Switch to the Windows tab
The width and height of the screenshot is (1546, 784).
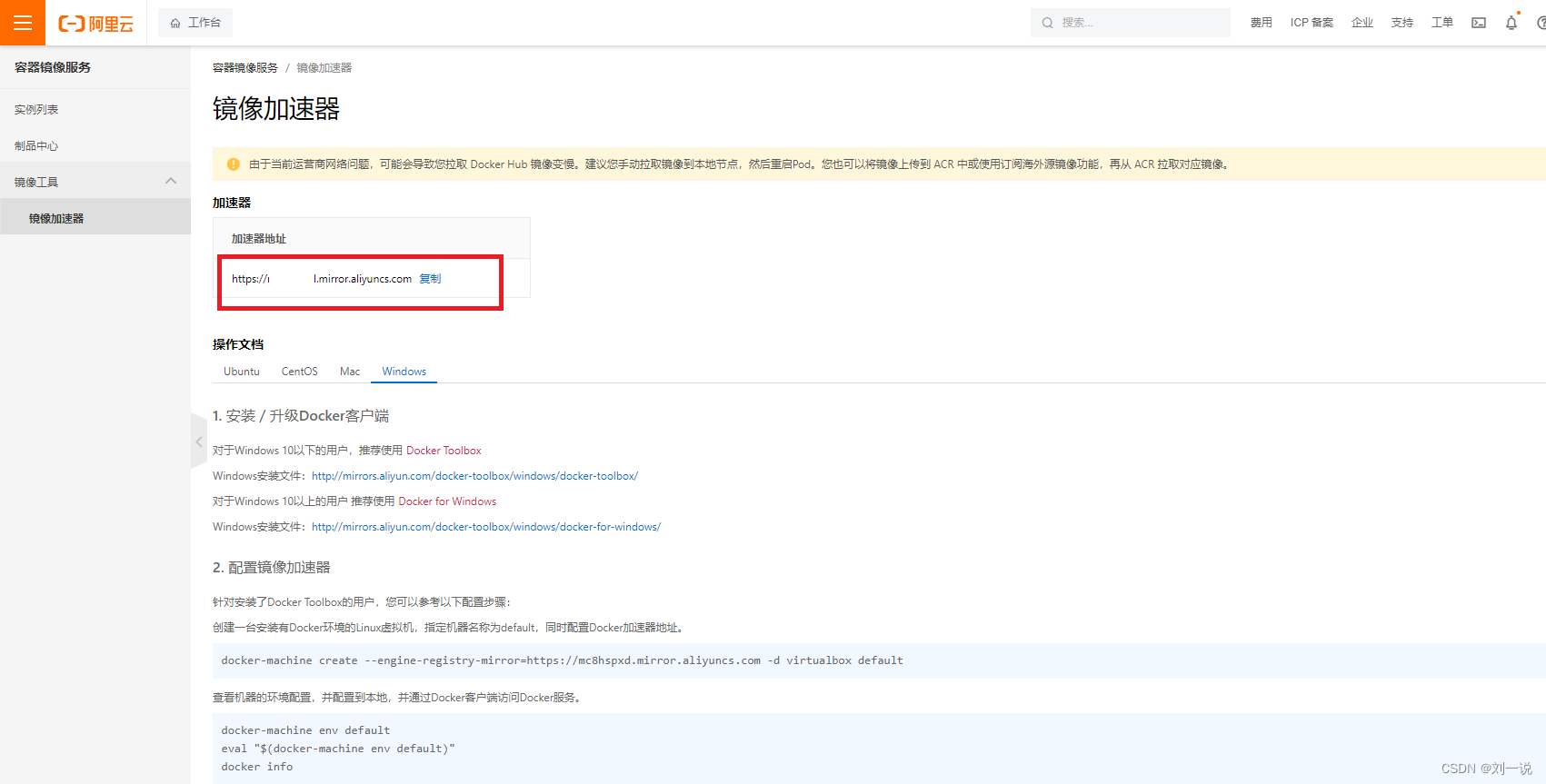(x=404, y=372)
